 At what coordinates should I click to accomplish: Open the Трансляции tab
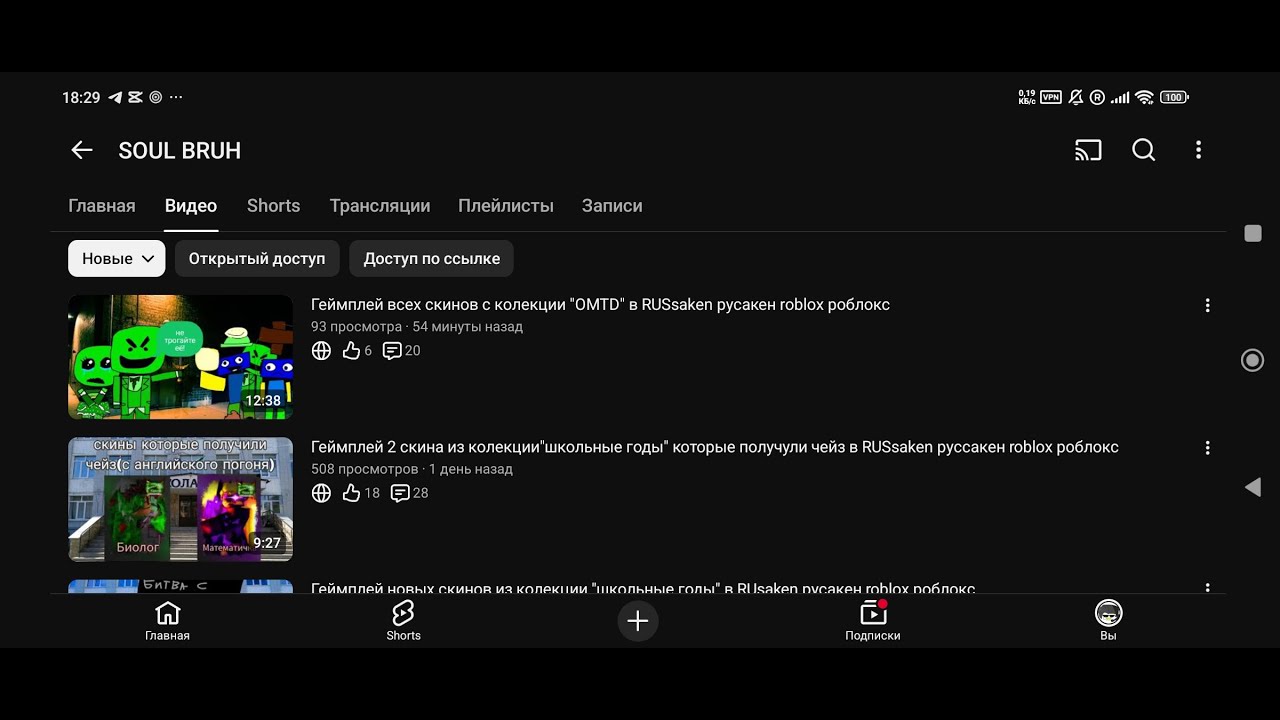[380, 206]
